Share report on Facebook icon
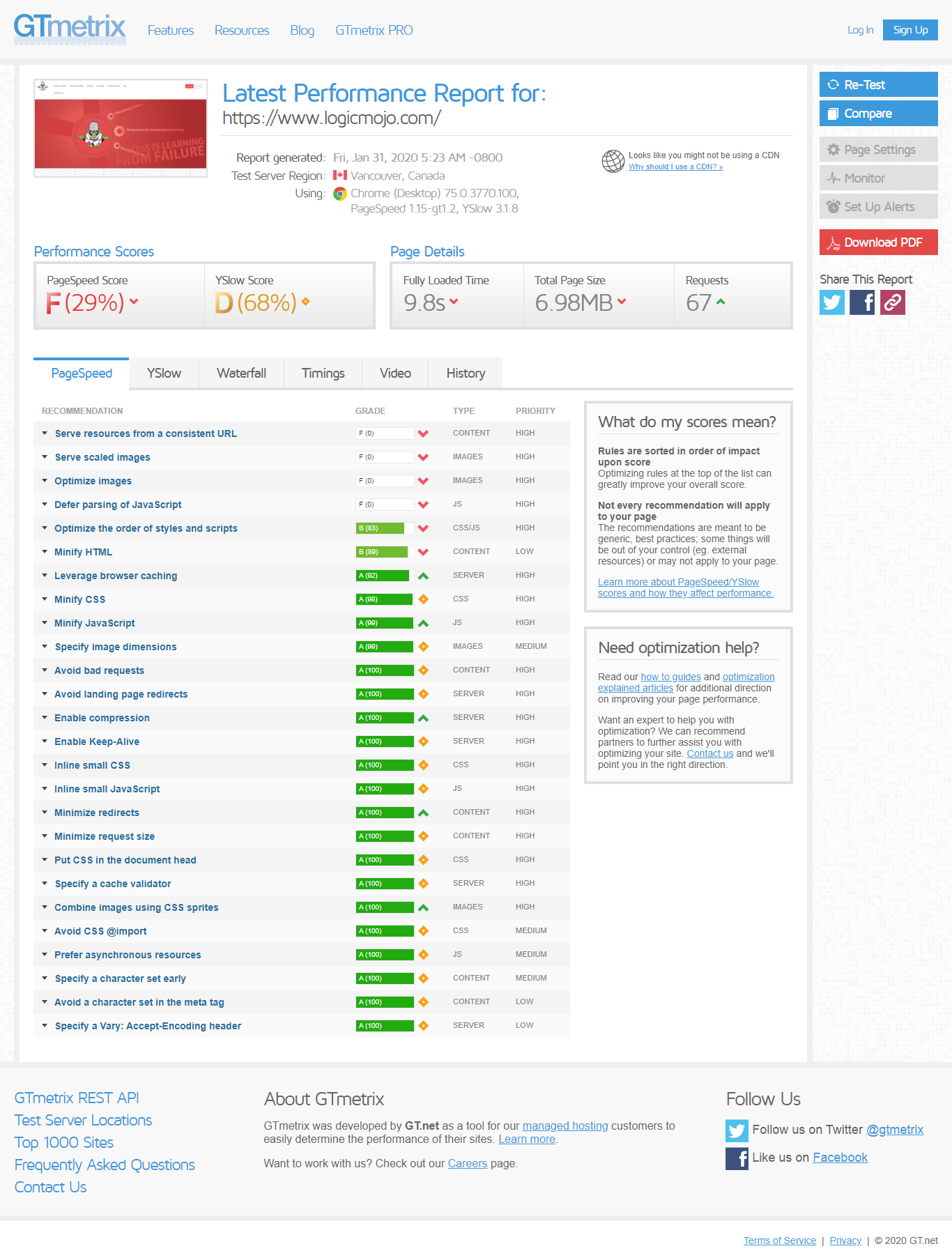This screenshot has height=1260, width=952. [x=862, y=302]
